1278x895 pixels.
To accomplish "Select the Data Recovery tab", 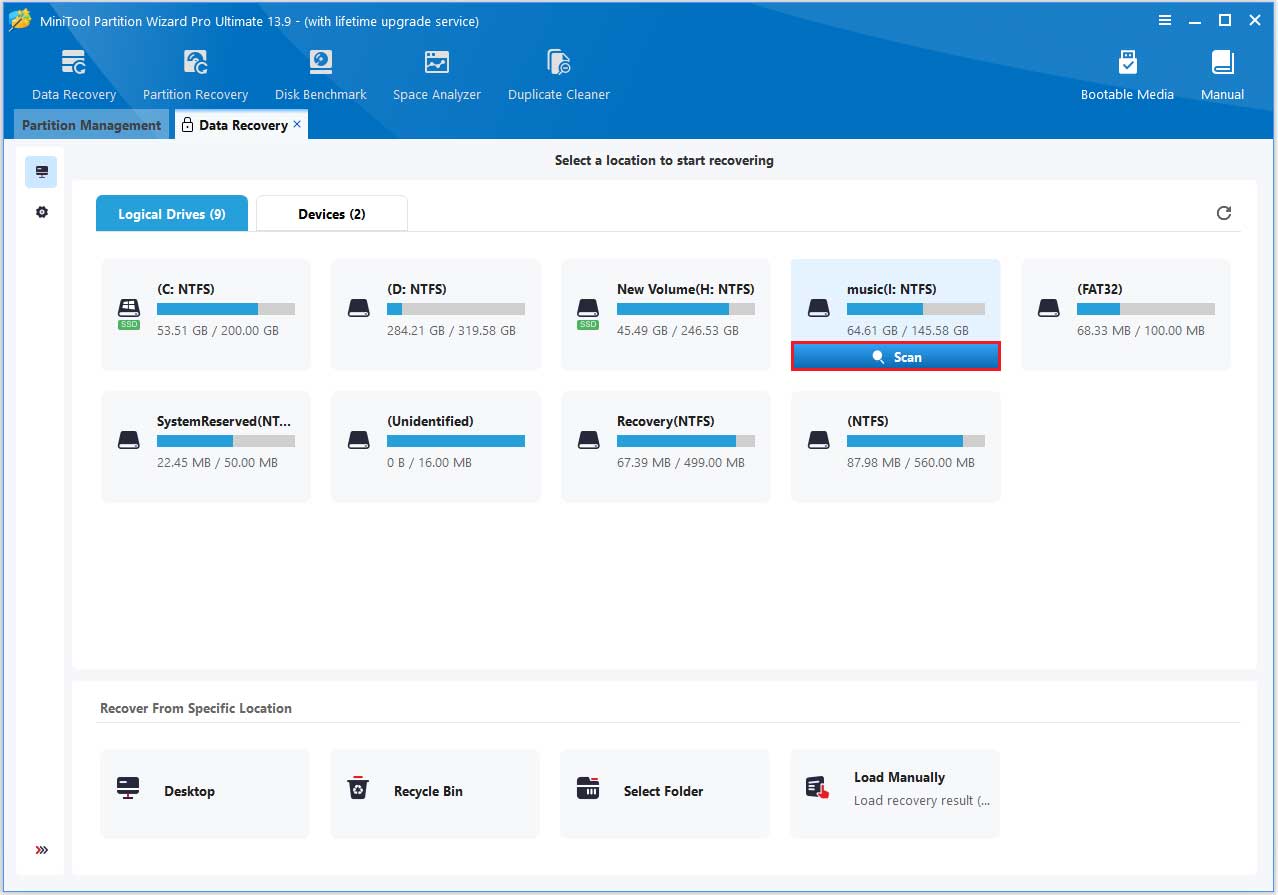I will pos(242,125).
